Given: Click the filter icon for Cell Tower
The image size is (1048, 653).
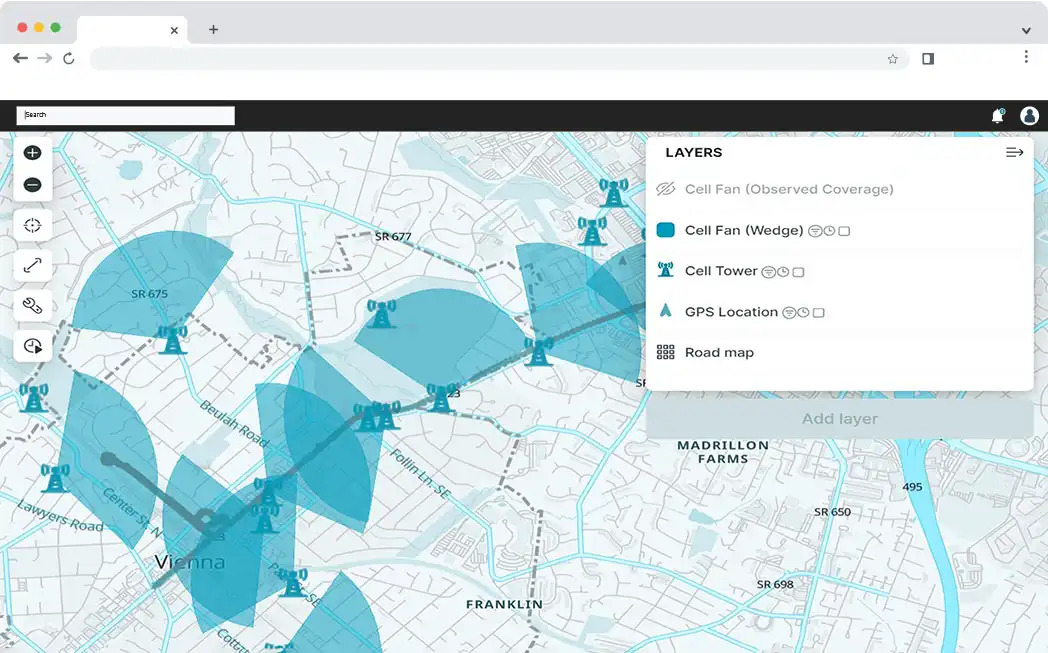Looking at the screenshot, I should click(x=768, y=272).
